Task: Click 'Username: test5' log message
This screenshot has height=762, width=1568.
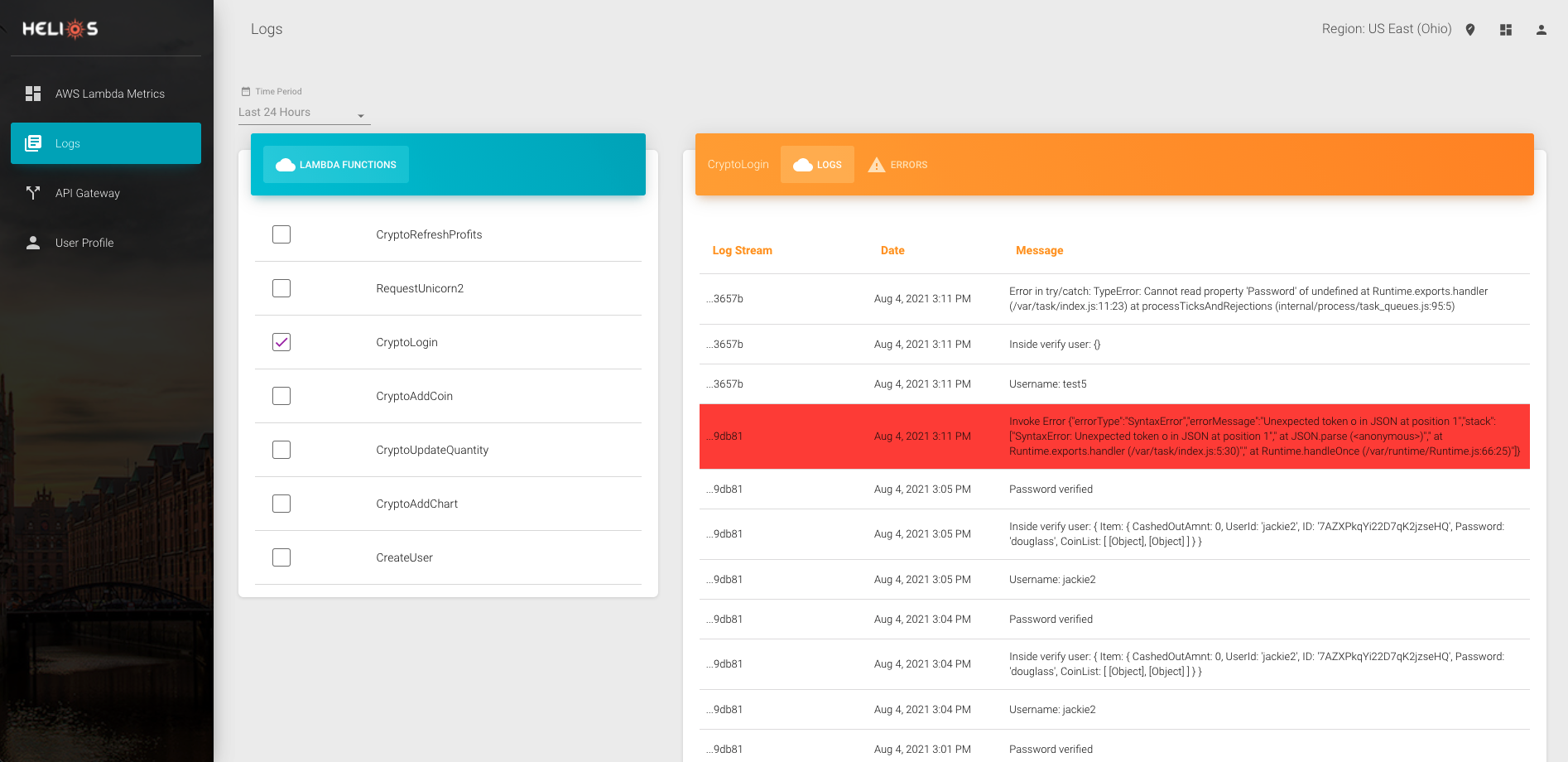Action: 1047,384
